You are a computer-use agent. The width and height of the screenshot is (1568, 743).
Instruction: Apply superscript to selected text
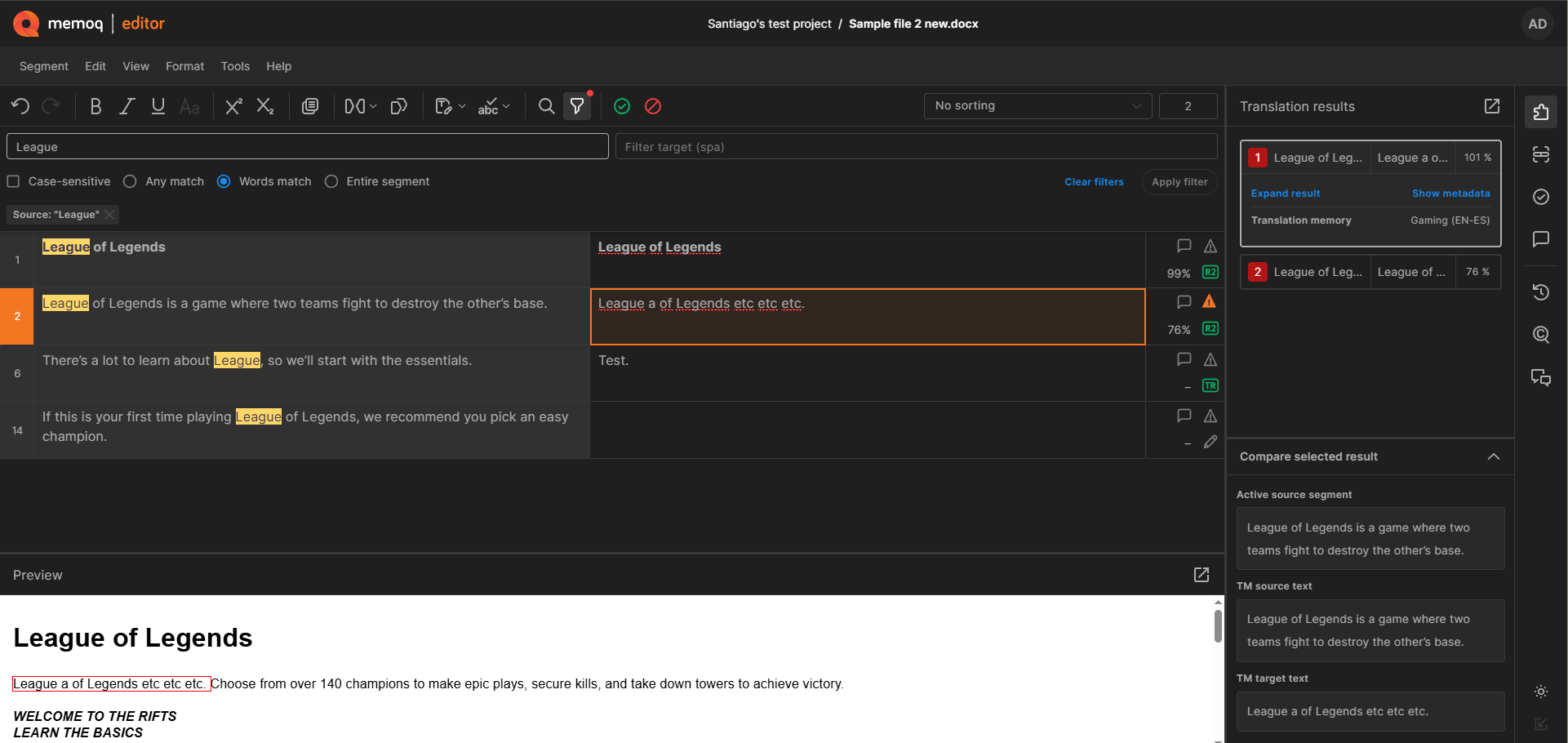coord(233,106)
